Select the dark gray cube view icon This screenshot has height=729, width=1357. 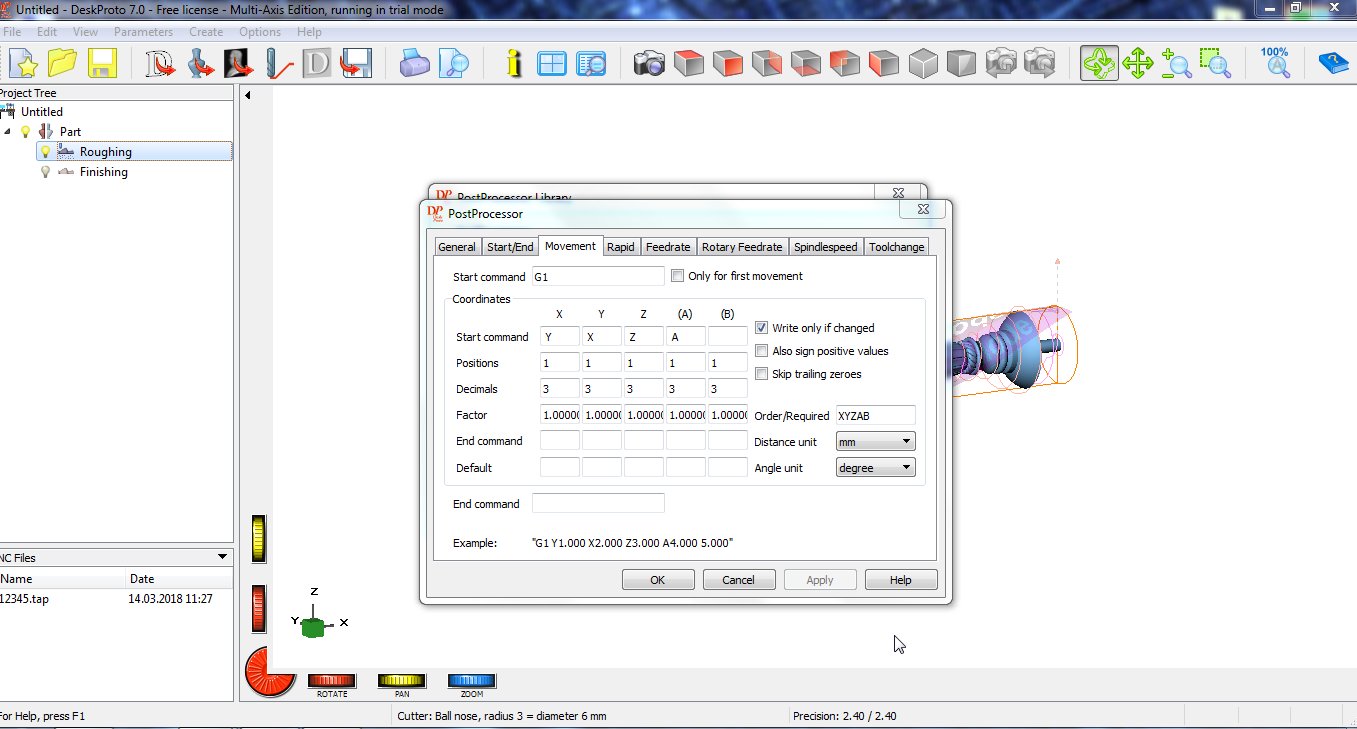pos(962,64)
